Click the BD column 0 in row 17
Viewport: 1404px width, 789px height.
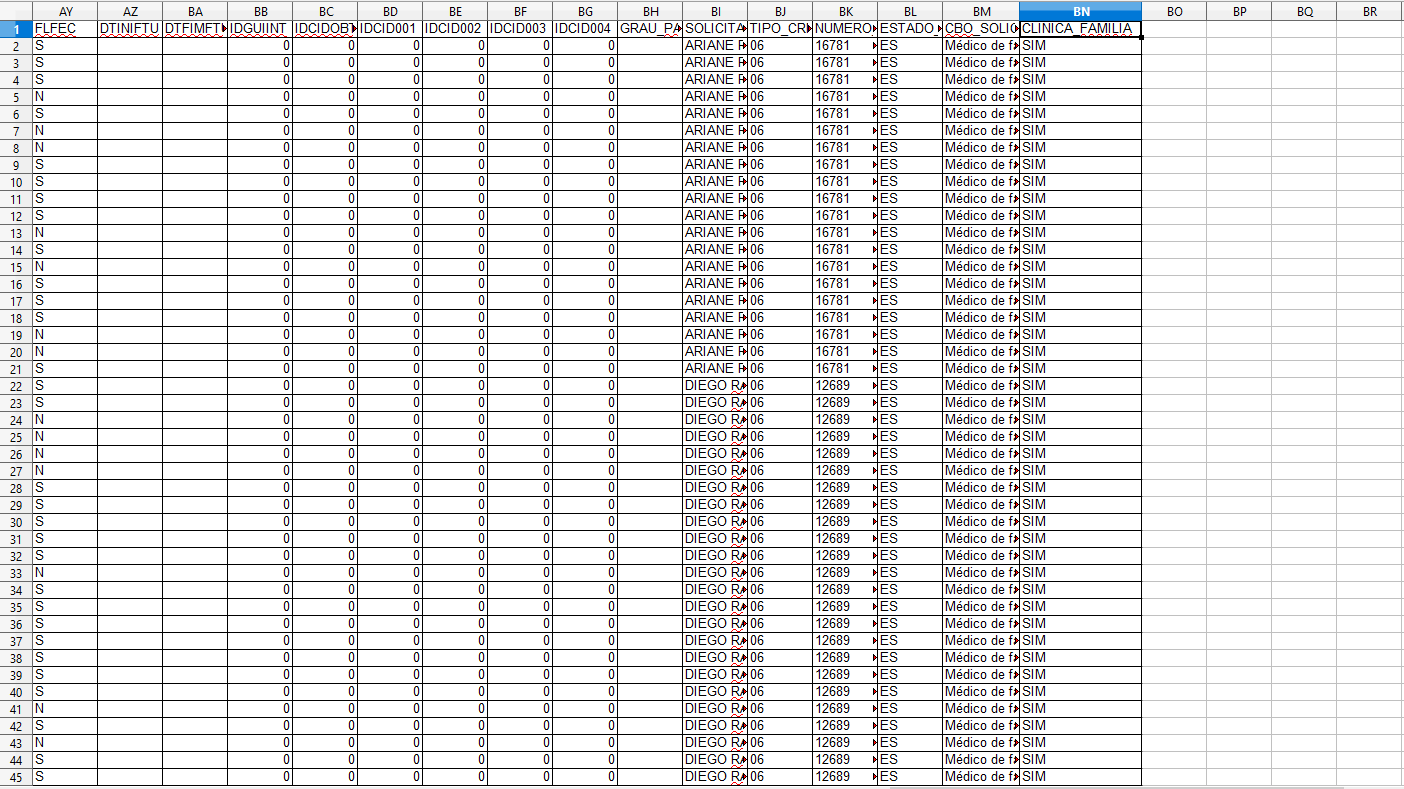coord(390,301)
